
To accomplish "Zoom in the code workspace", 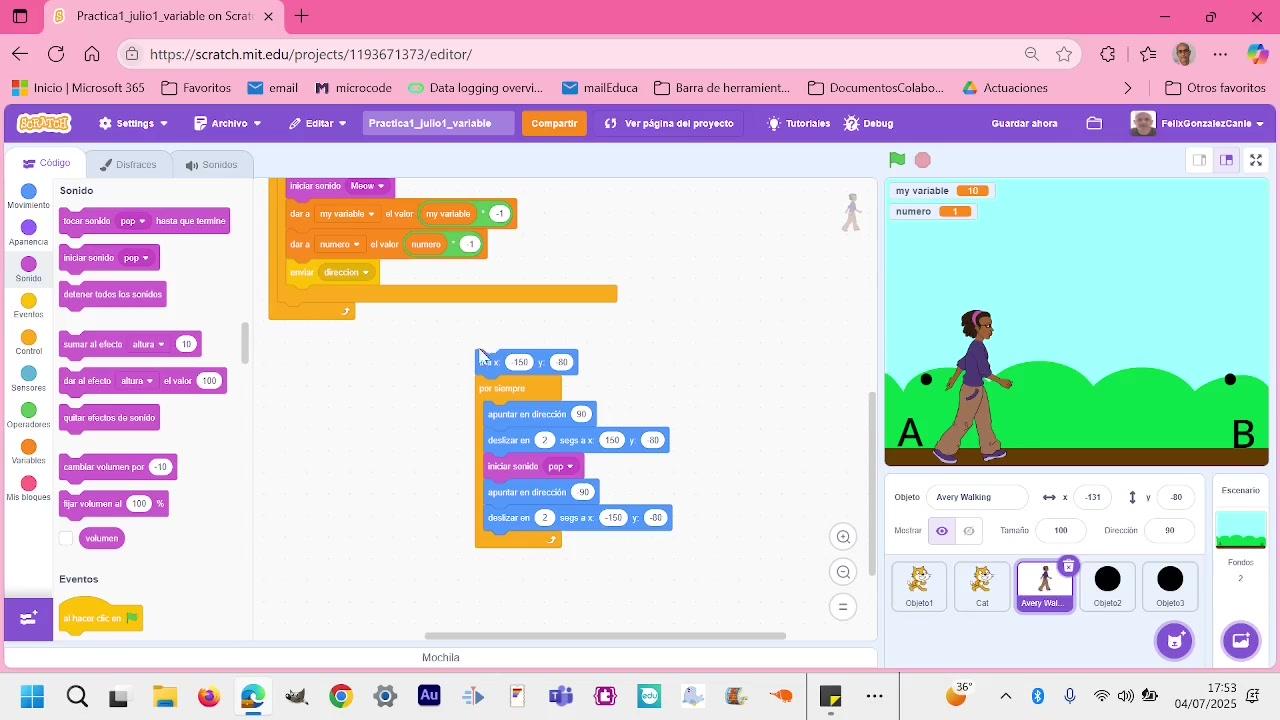I will pyautogui.click(x=843, y=537).
